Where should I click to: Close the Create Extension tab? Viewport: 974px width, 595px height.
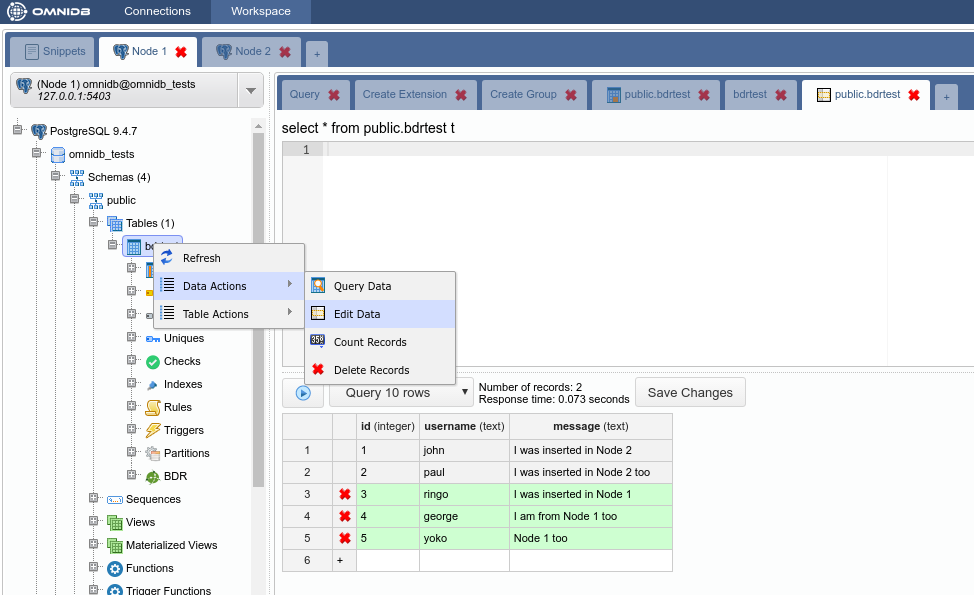[461, 95]
